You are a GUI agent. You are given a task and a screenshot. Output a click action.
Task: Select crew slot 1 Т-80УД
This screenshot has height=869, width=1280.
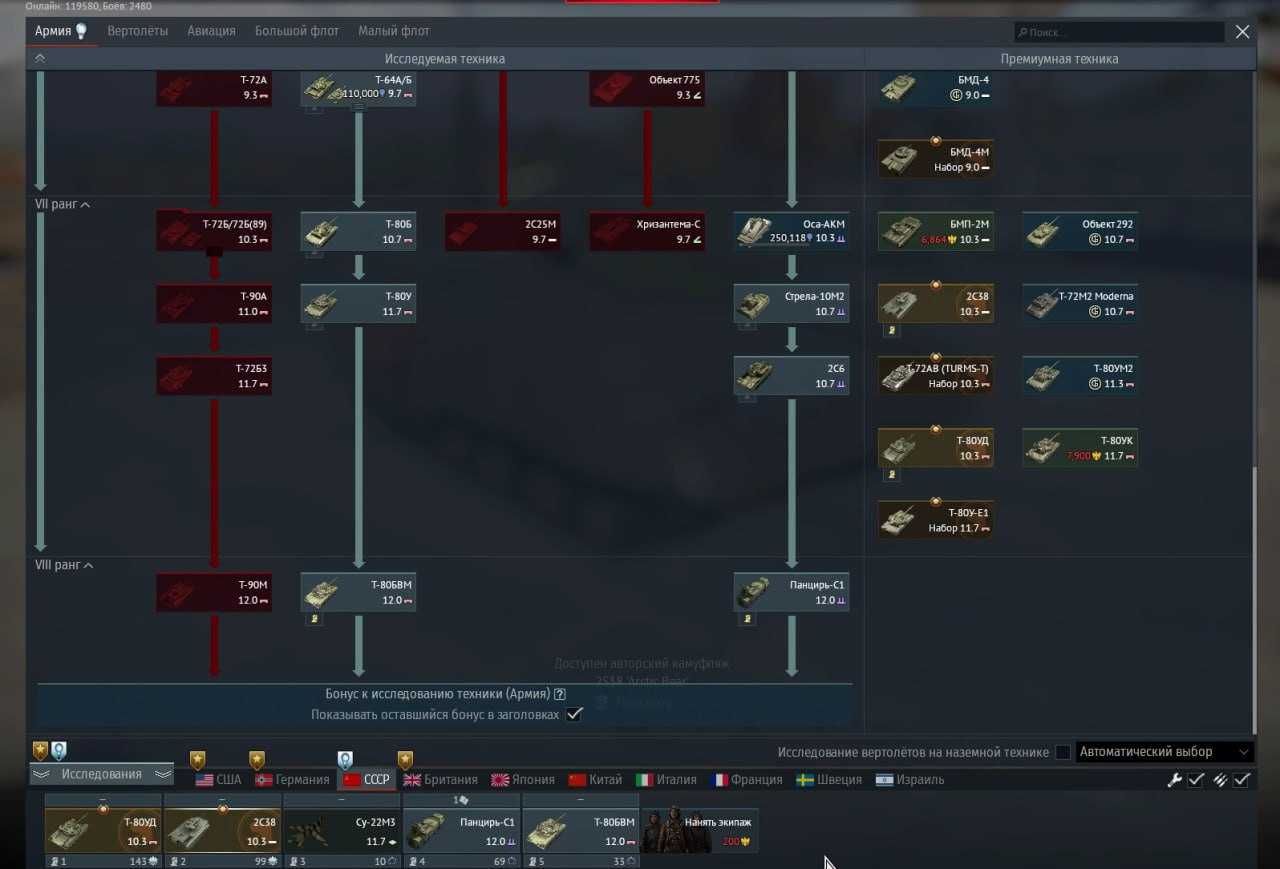[103, 830]
